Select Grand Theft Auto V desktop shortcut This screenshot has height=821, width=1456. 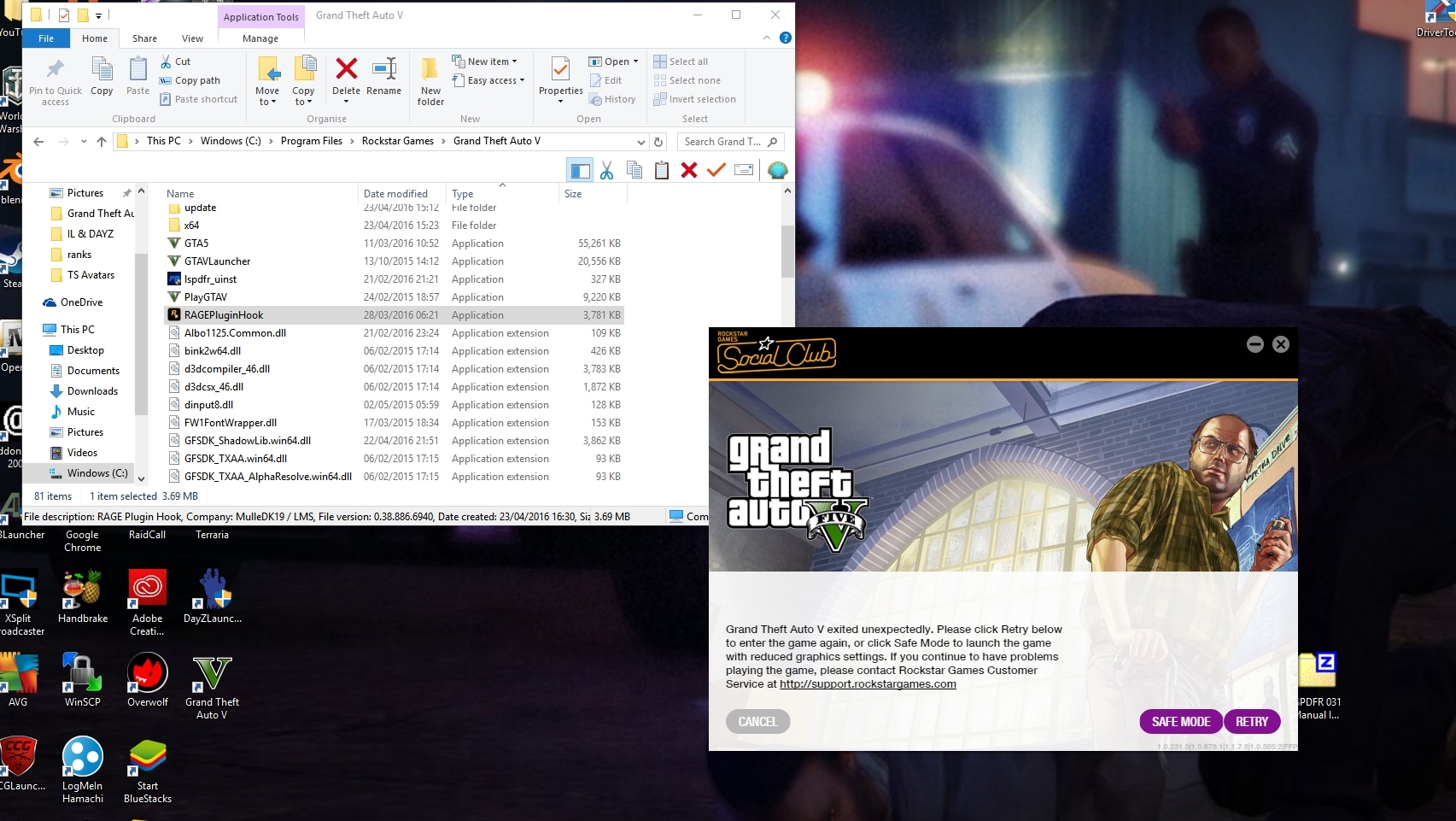212,688
